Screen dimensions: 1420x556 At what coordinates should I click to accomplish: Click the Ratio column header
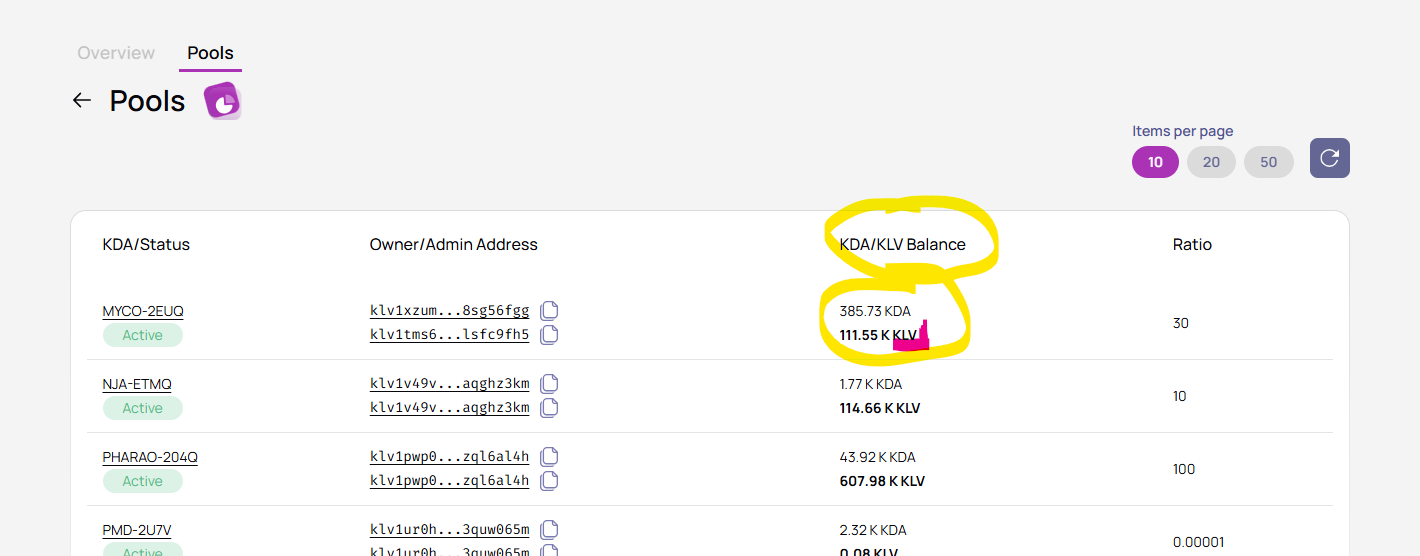pyautogui.click(x=1192, y=244)
